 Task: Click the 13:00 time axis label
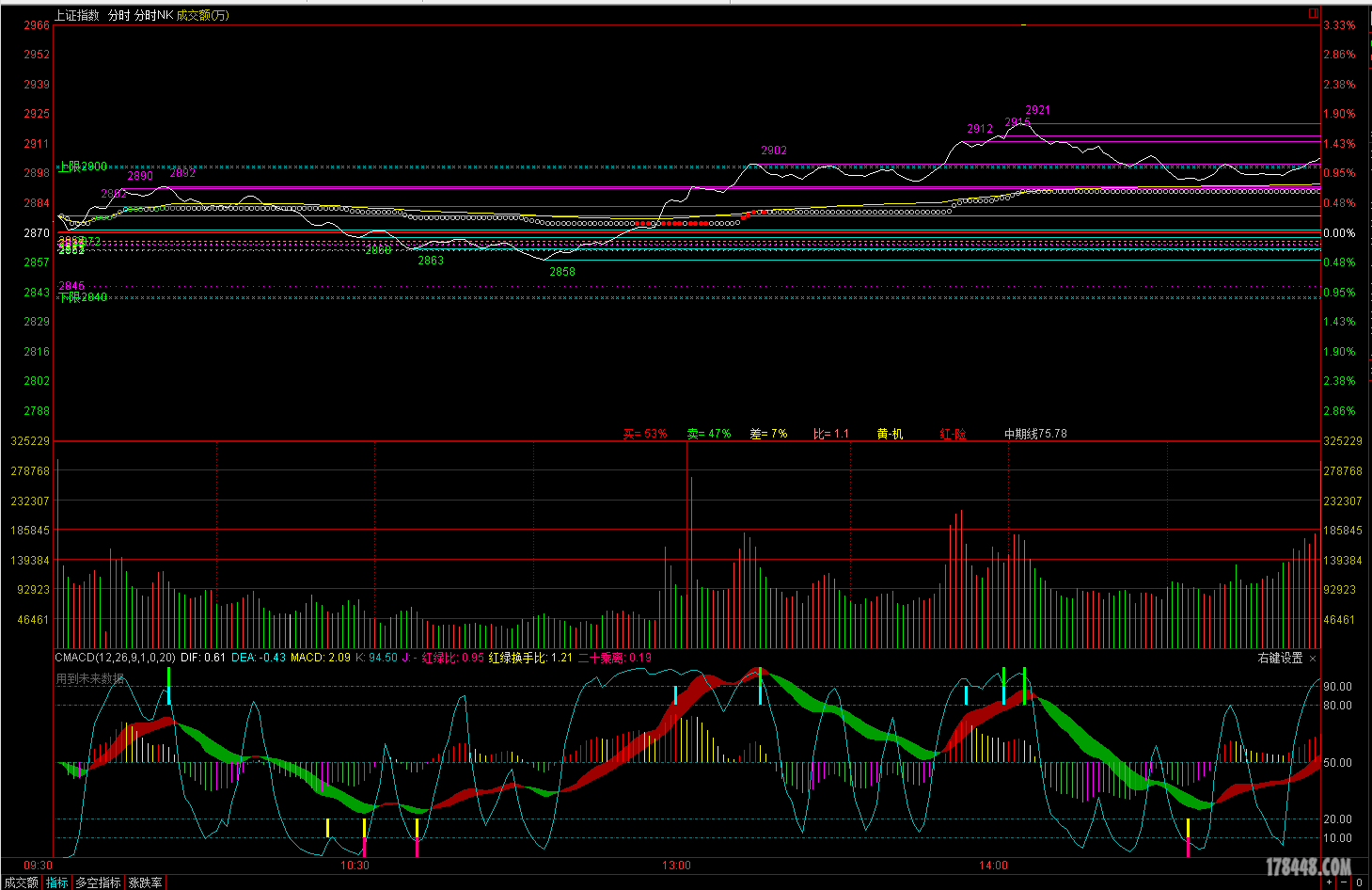click(676, 865)
